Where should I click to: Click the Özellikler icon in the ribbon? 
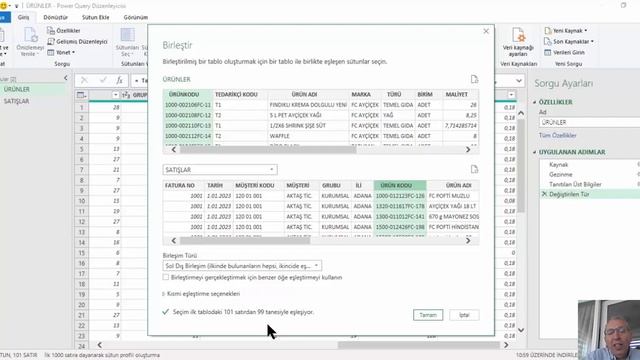(x=51, y=31)
